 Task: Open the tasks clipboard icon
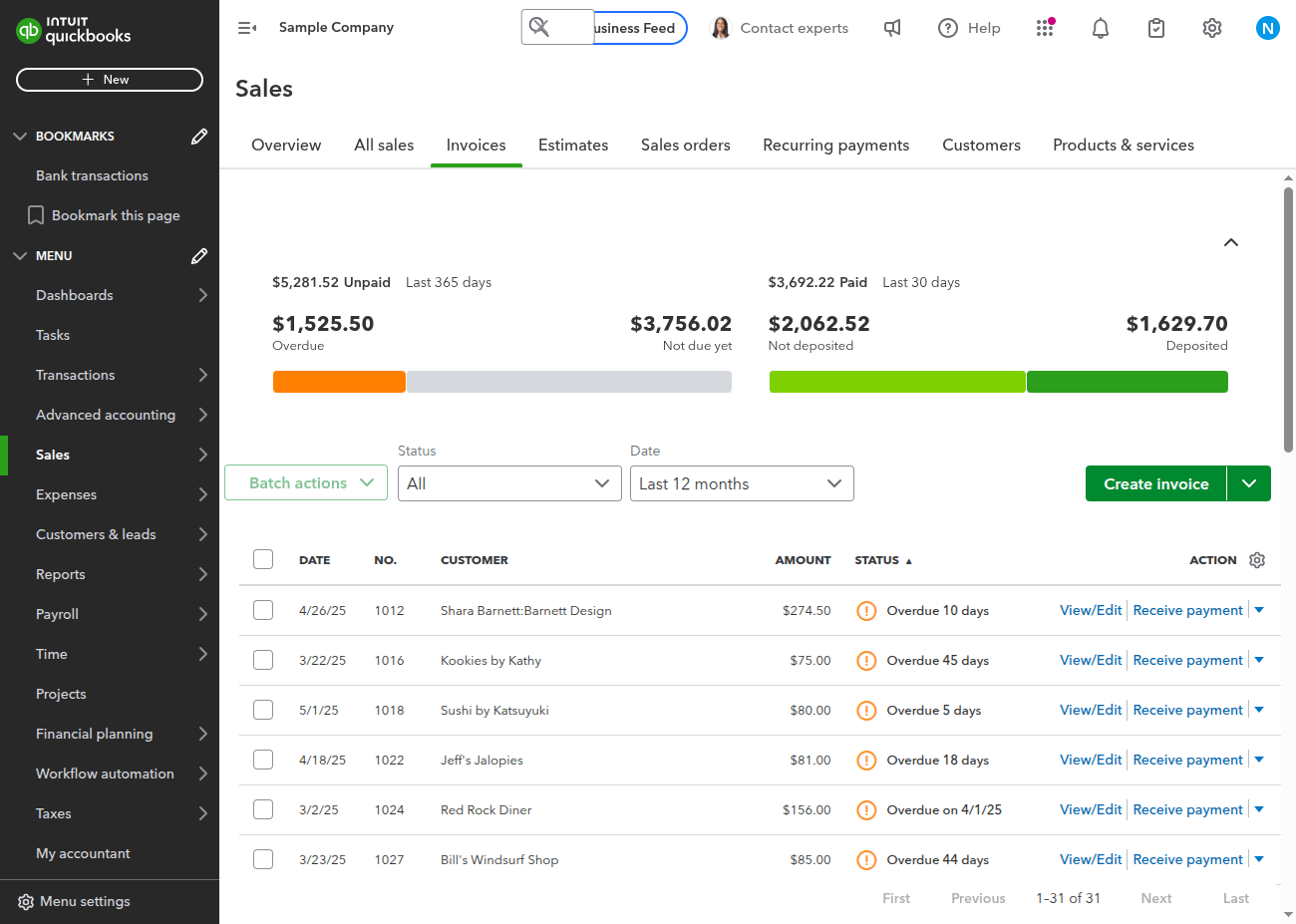1156,28
